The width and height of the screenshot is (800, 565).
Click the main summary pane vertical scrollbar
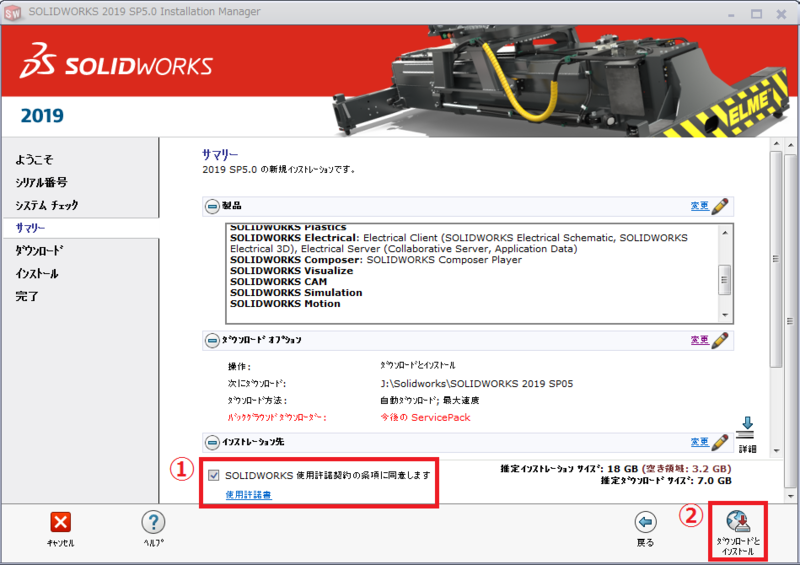775,300
